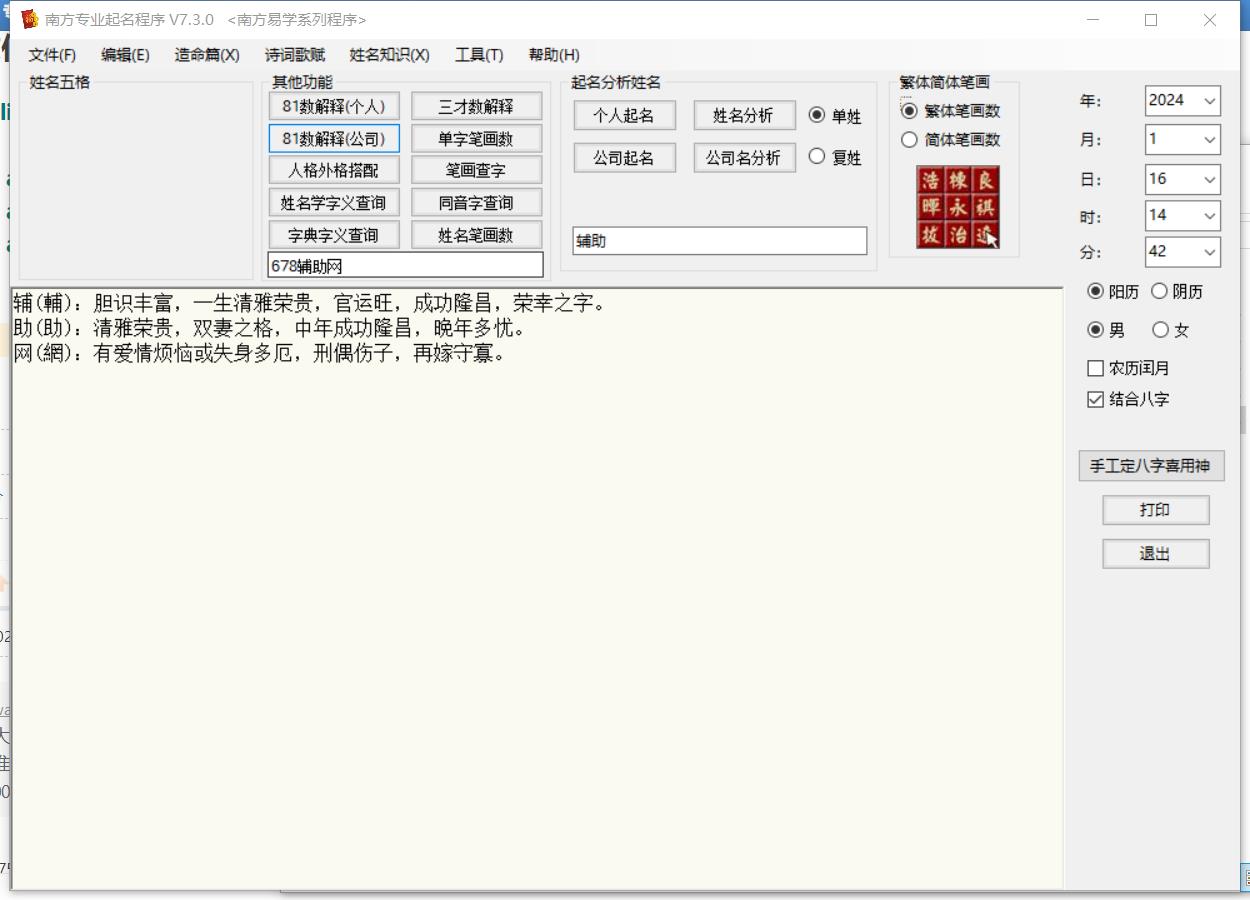The image size is (1250, 900).
Task: Open the 姓名学字义查询 meaning lookup
Action: (334, 202)
